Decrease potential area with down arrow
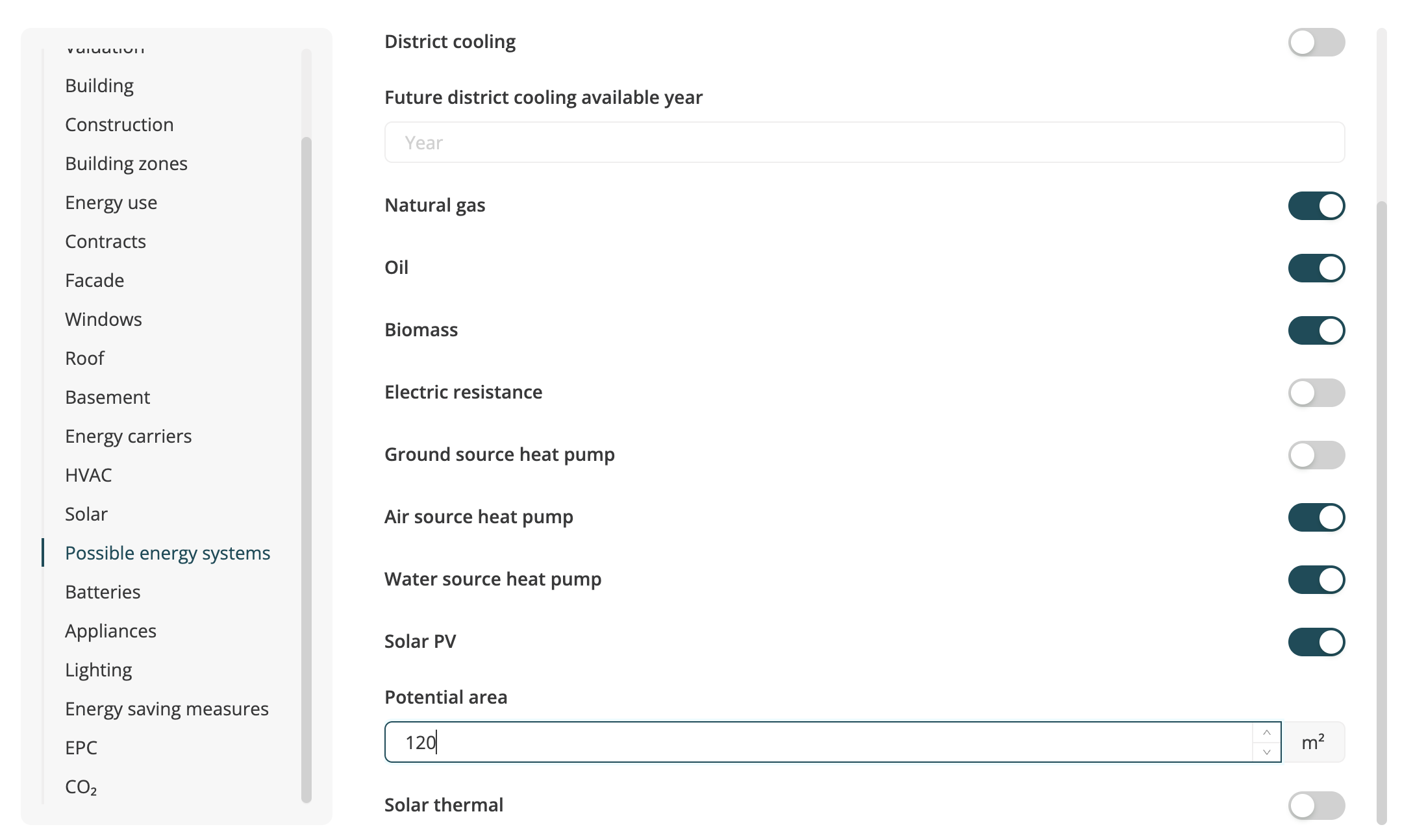The image size is (1413, 840). (1266, 752)
